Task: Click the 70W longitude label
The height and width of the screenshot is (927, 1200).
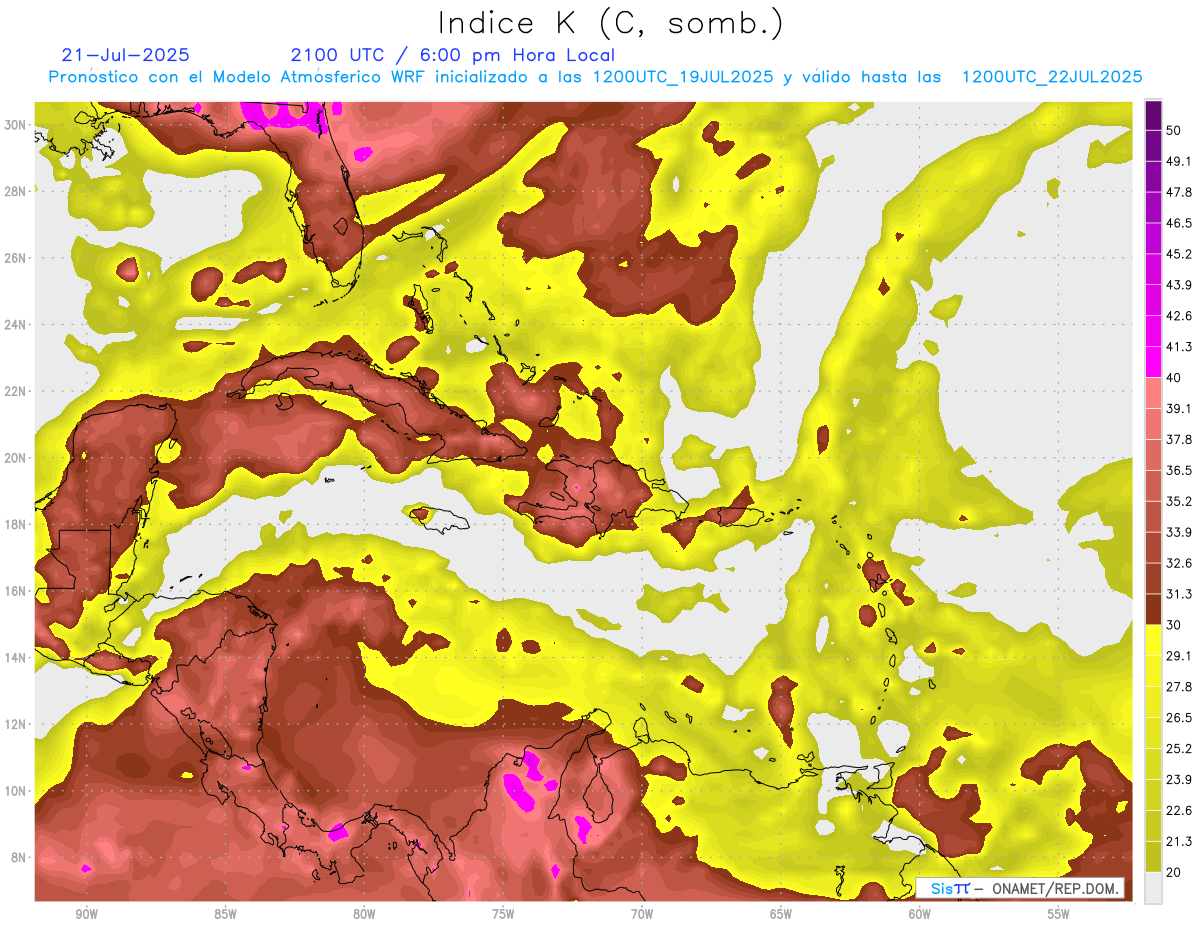Action: pos(642,914)
